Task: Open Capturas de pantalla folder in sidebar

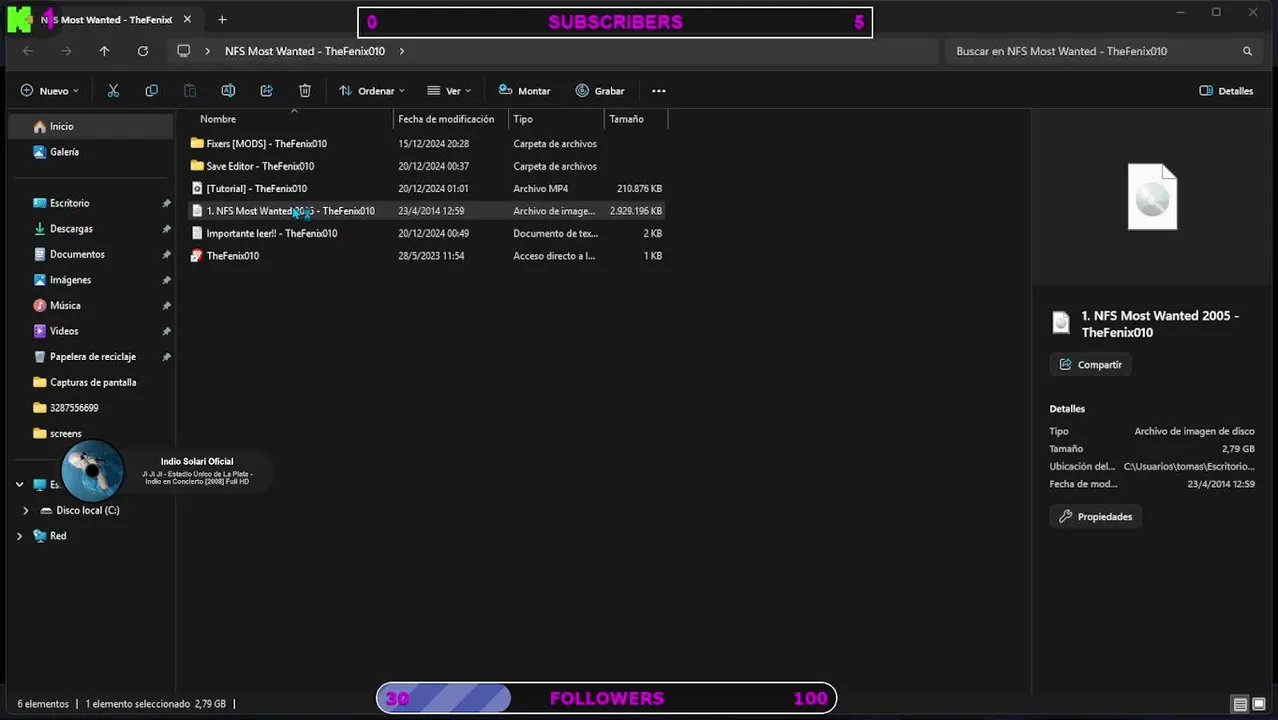Action: tap(93, 382)
